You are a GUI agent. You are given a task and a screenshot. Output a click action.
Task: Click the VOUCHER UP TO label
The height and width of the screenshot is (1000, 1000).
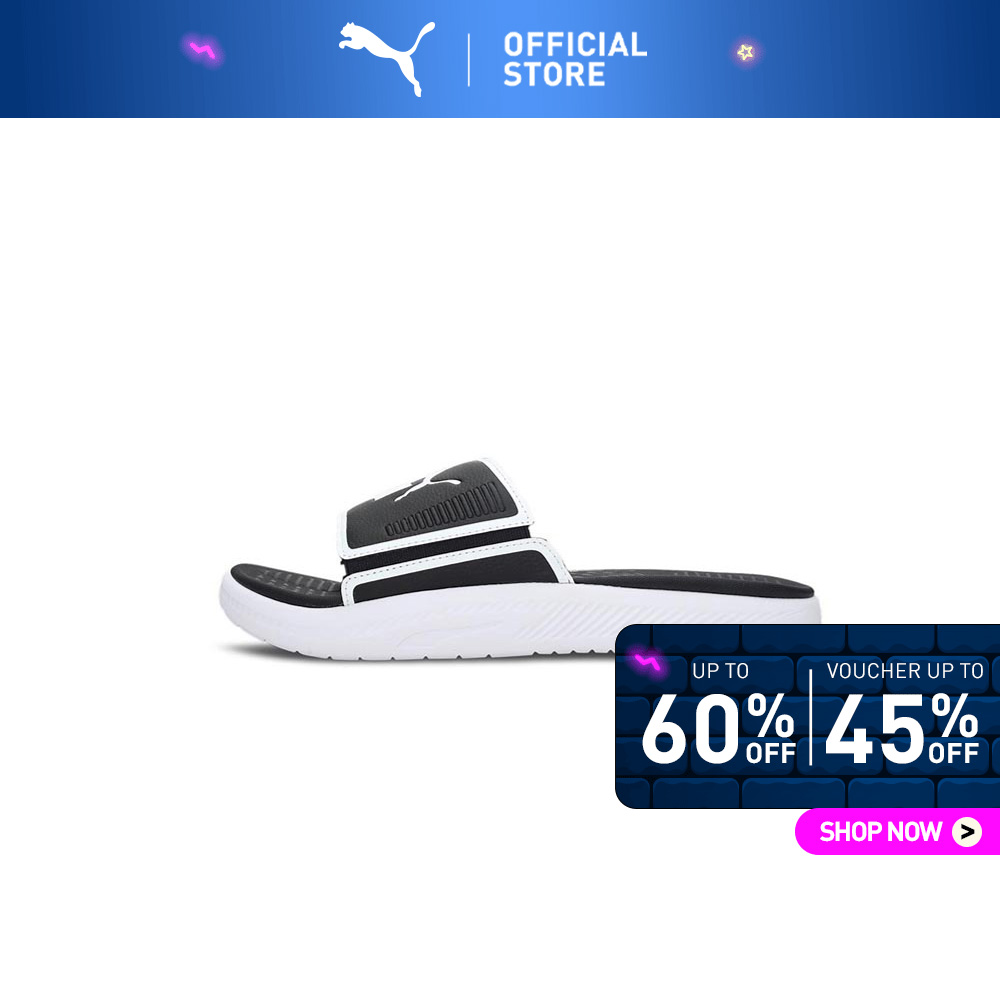(905, 671)
